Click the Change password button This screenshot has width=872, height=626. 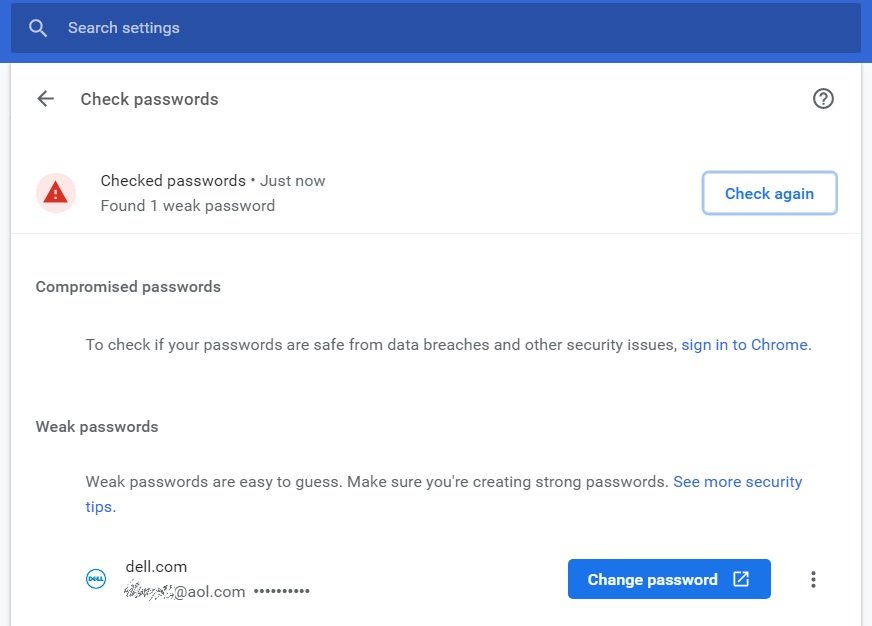click(x=652, y=579)
